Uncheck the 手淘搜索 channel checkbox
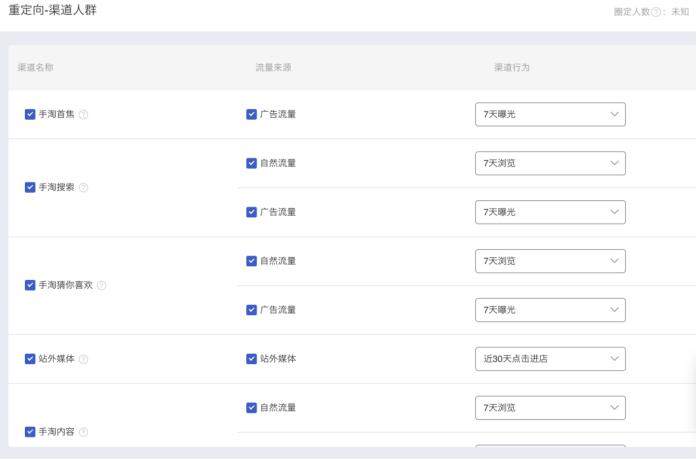Image resolution: width=697 pixels, height=460 pixels. click(30, 188)
